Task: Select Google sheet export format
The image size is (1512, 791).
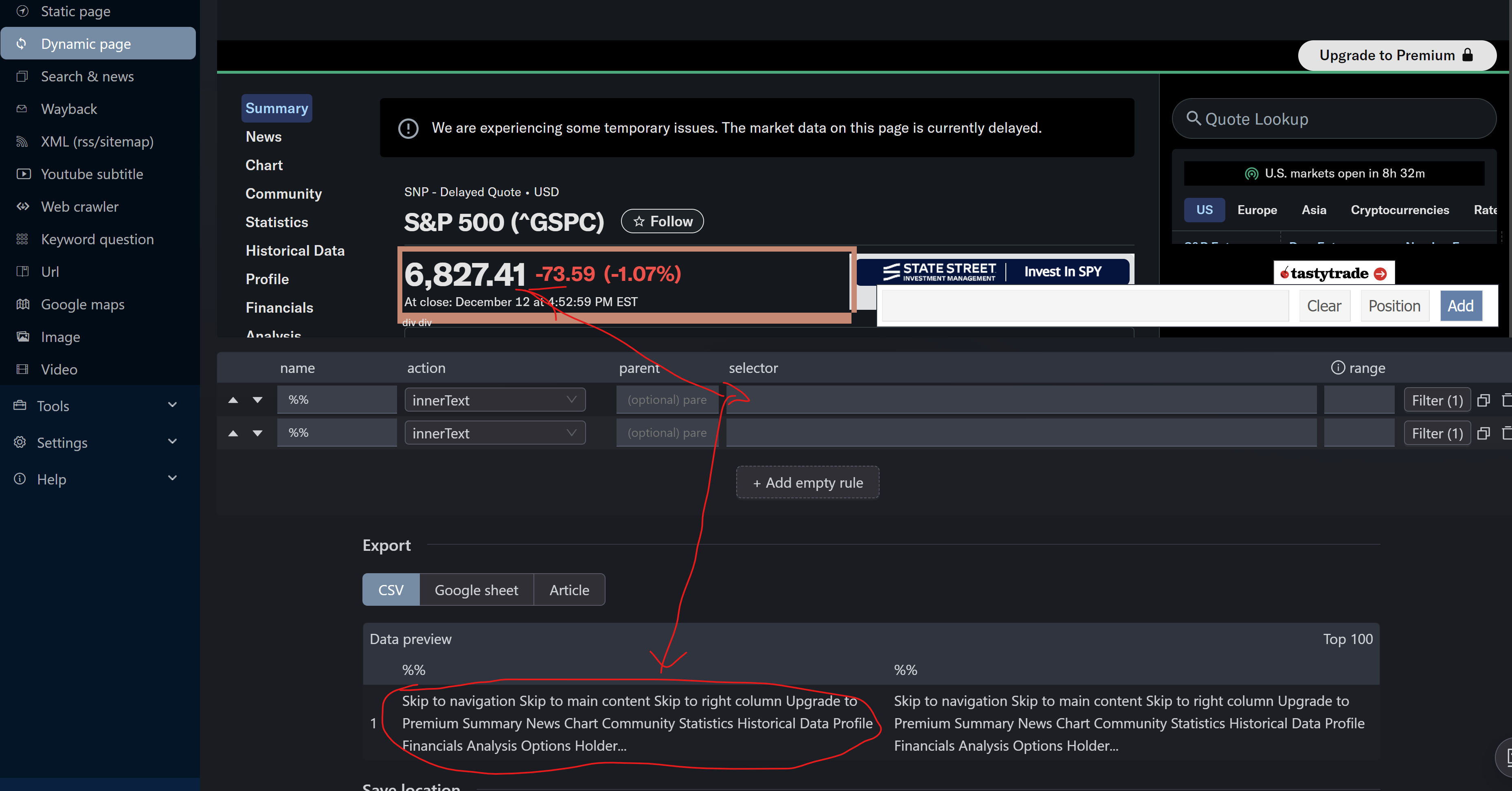Action: click(x=476, y=590)
